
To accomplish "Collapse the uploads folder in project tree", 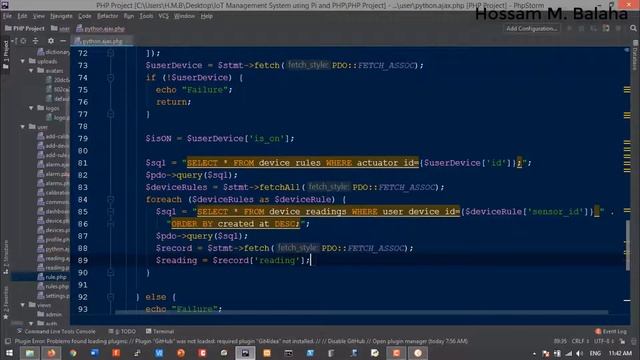I will [x=23, y=61].
